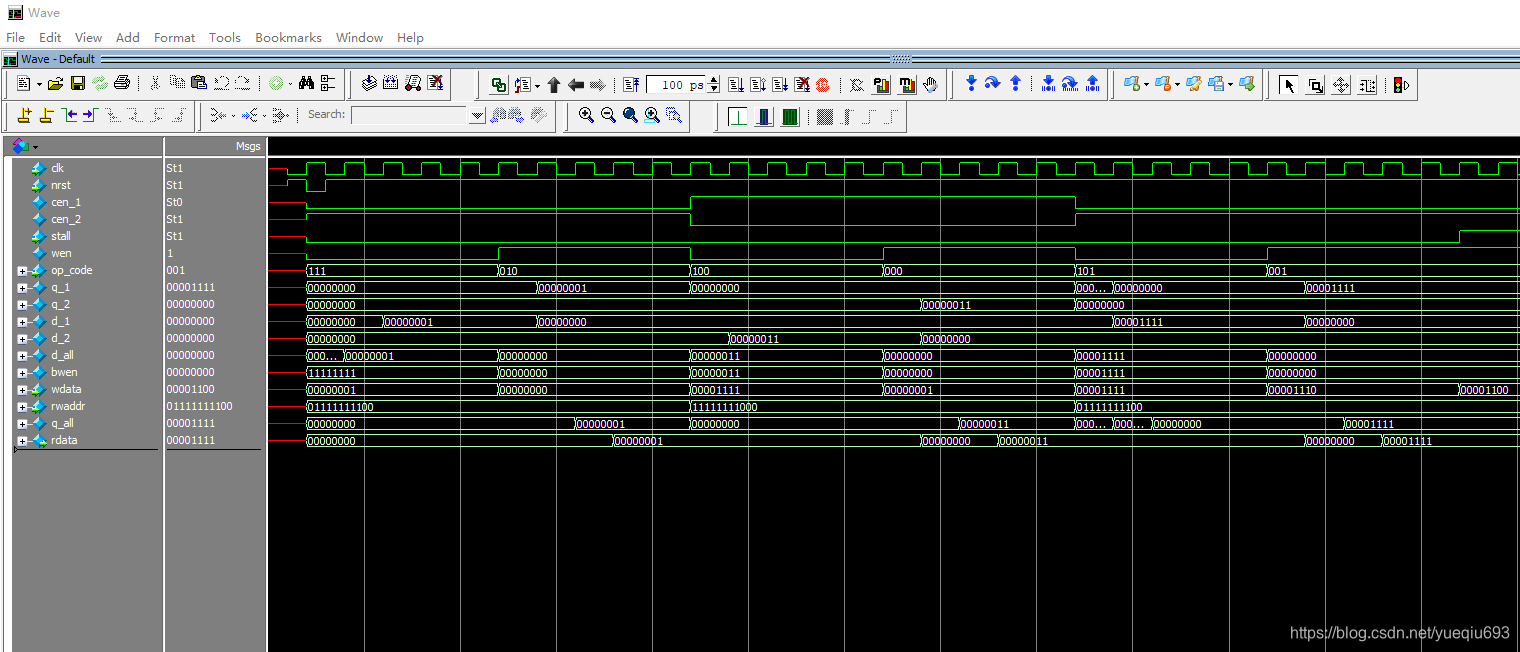Click the Insert Cursor icon
The height and width of the screenshot is (652, 1520).
(24, 115)
